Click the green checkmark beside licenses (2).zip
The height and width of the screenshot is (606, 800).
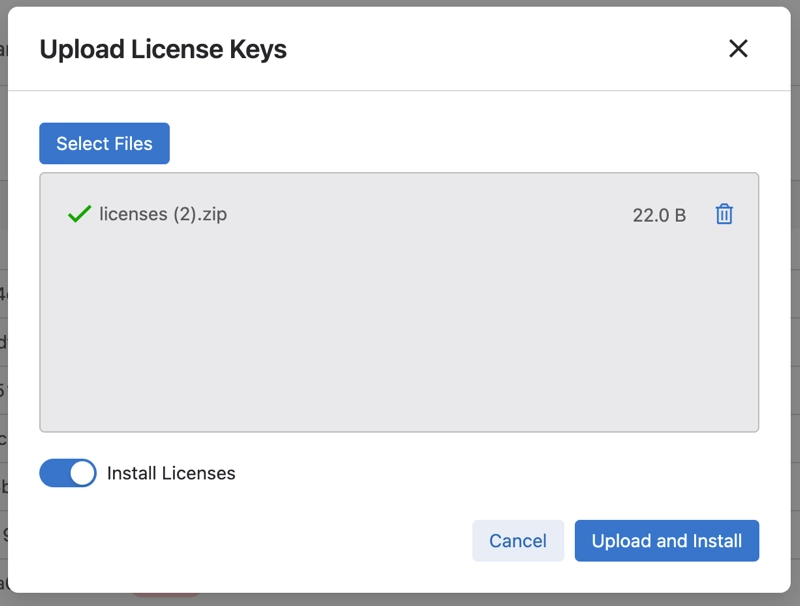79,214
